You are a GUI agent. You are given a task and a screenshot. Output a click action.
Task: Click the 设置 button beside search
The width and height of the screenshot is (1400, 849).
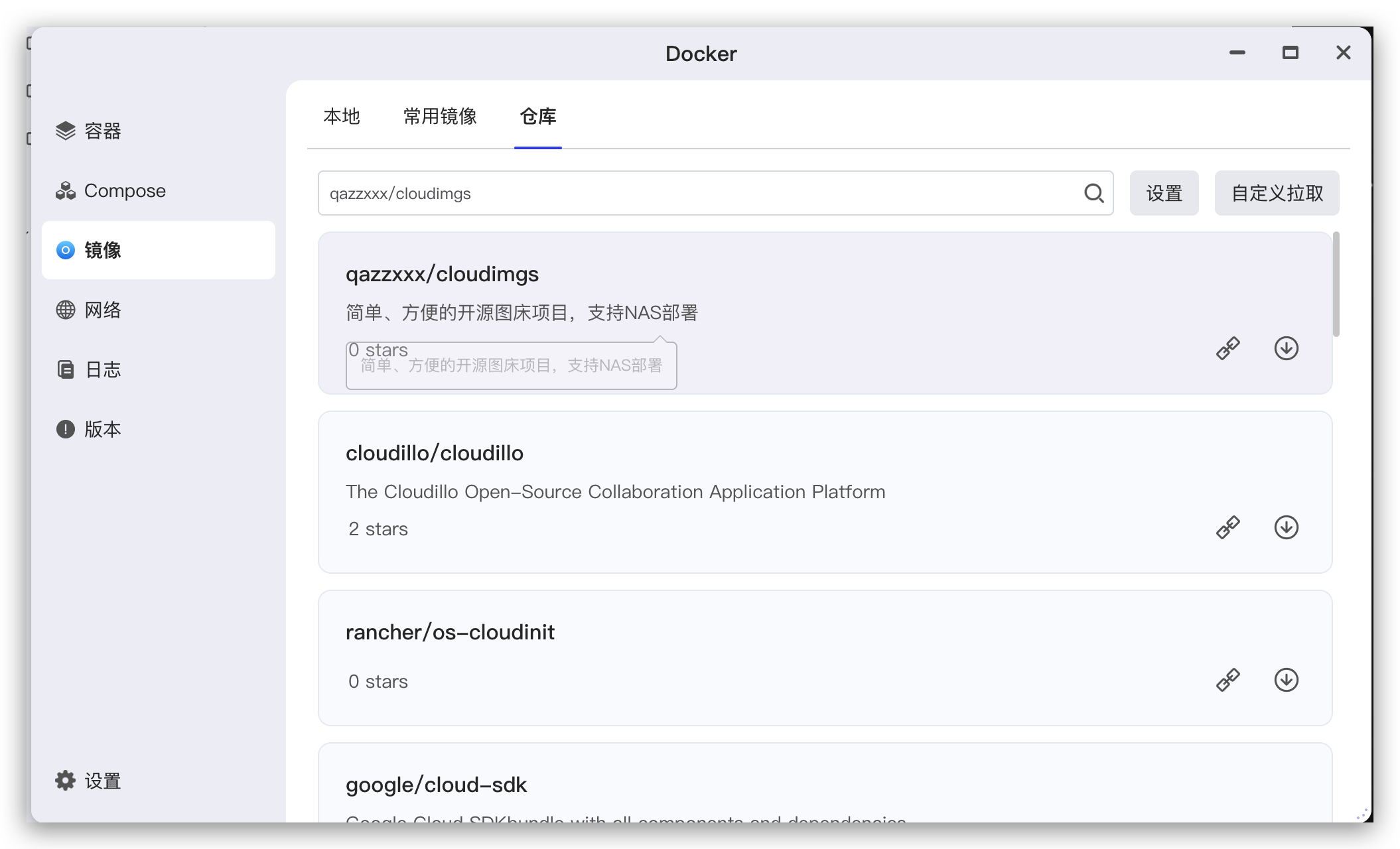pos(1164,193)
